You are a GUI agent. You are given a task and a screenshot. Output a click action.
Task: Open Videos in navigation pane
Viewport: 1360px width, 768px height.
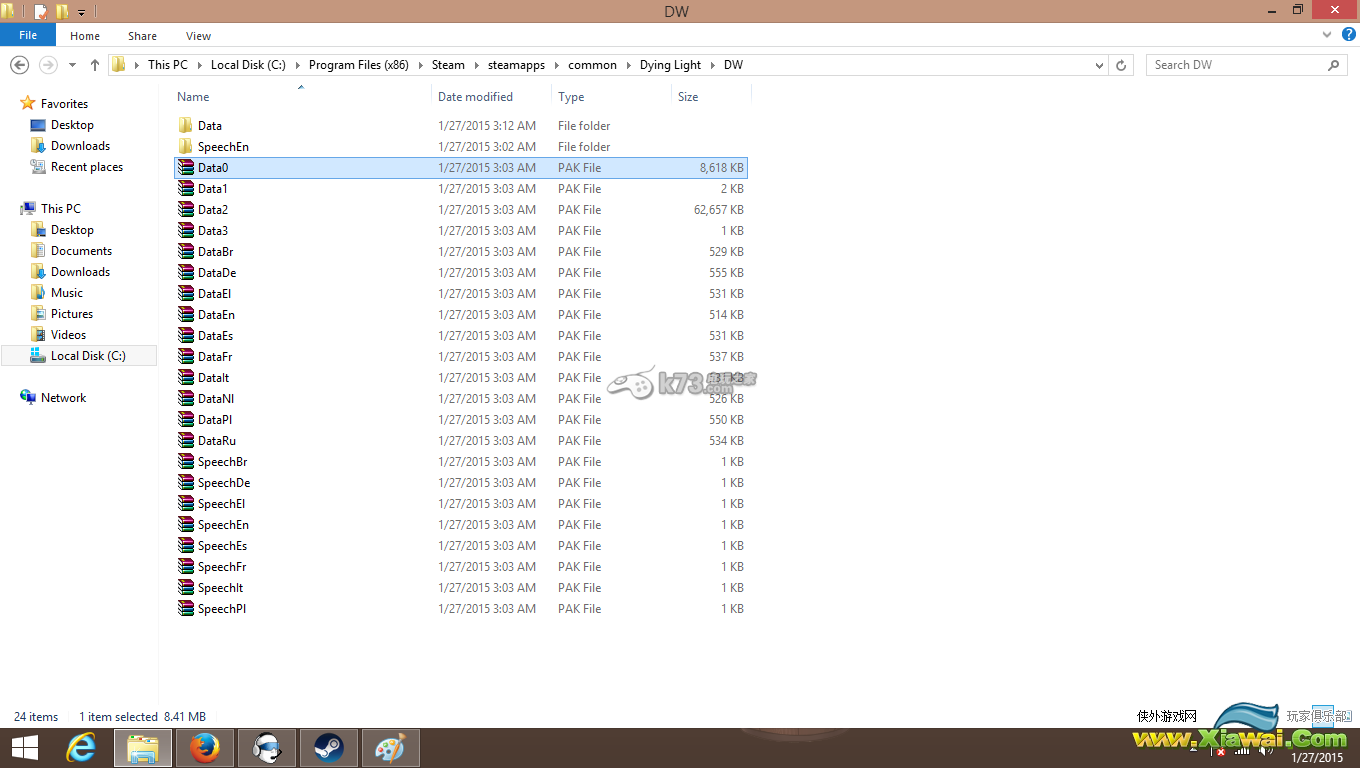click(x=69, y=335)
